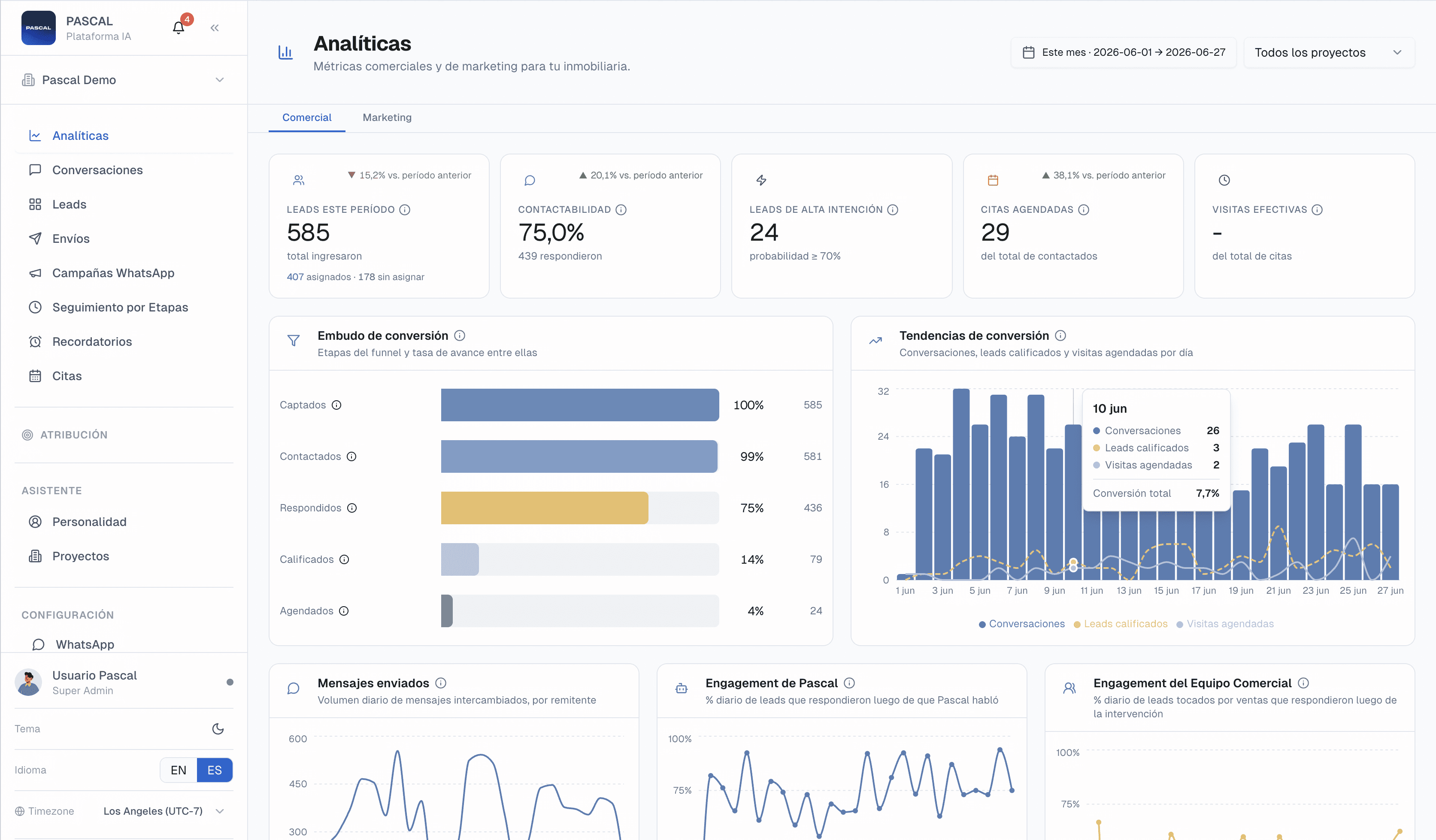Click the Pascal logo
This screenshot has width=1436, height=840.
point(38,27)
